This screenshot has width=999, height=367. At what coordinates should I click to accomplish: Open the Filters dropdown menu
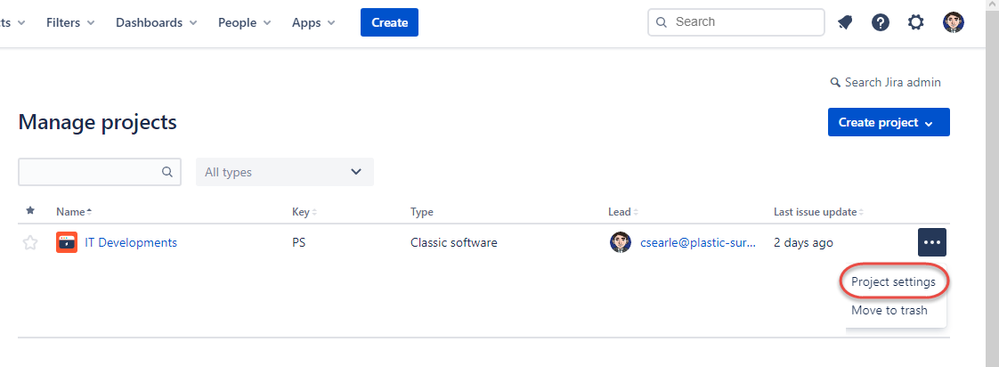[x=71, y=22]
